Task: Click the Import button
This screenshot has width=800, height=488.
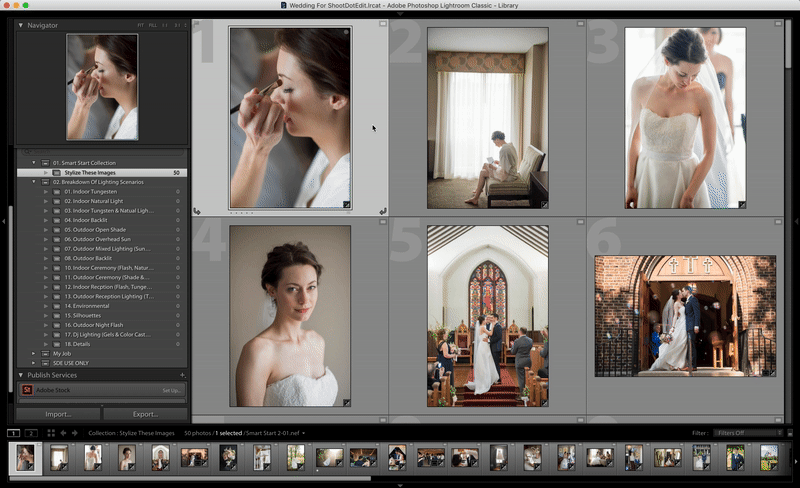Action: click(x=58, y=414)
